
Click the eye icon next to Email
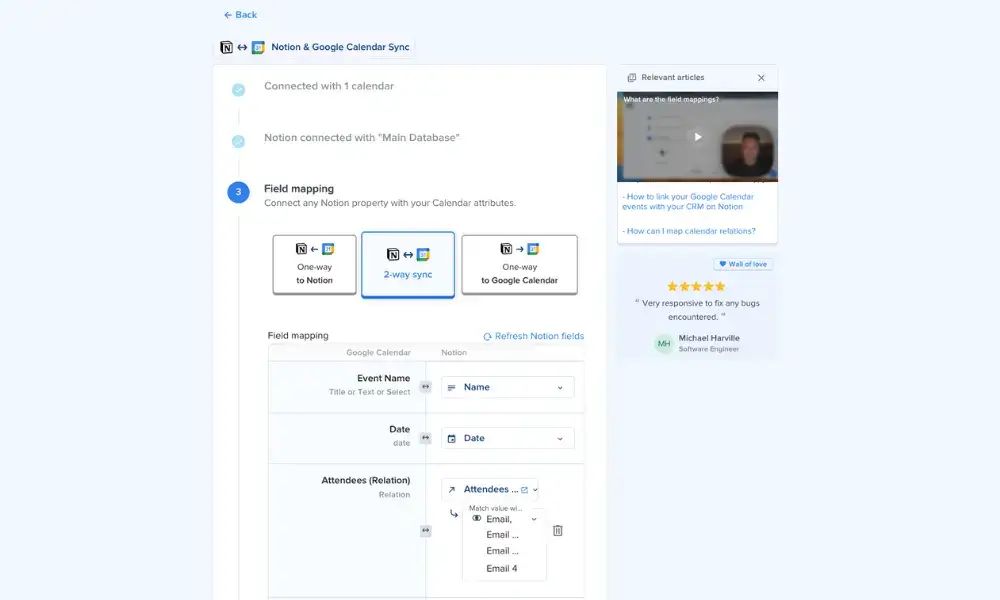pos(476,518)
